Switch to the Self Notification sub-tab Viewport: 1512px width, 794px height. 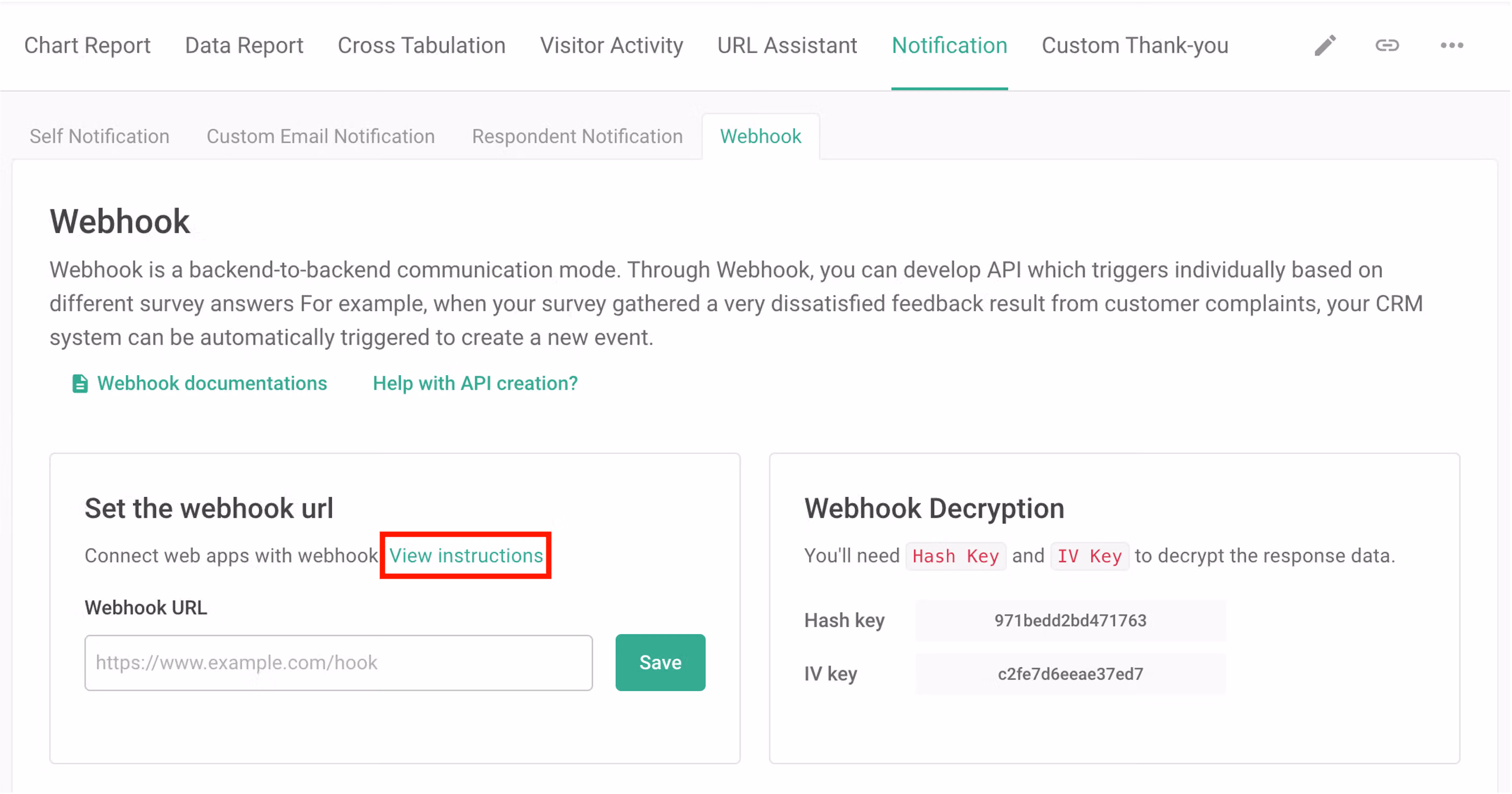[x=99, y=136]
